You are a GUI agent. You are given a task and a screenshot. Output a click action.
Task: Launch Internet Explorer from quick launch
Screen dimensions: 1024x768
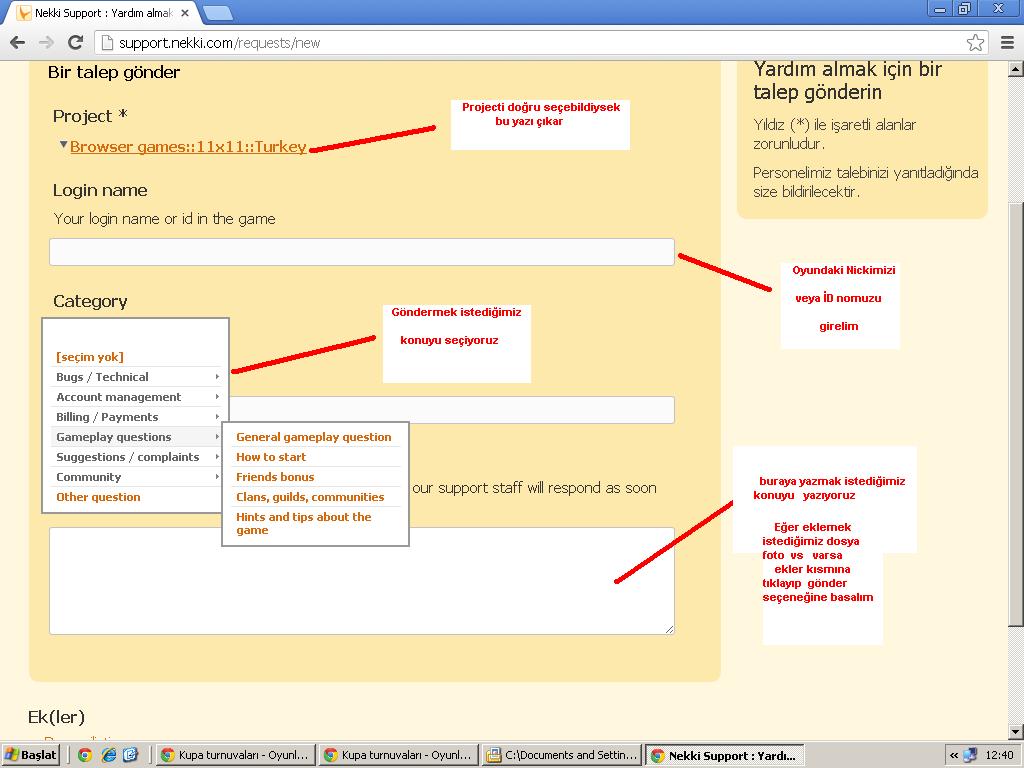[108, 755]
